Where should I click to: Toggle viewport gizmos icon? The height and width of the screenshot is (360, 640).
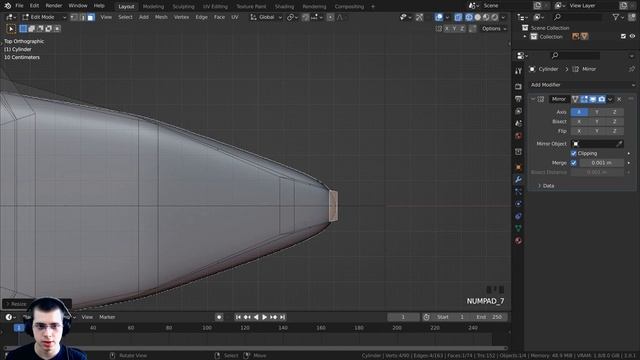(419, 17)
